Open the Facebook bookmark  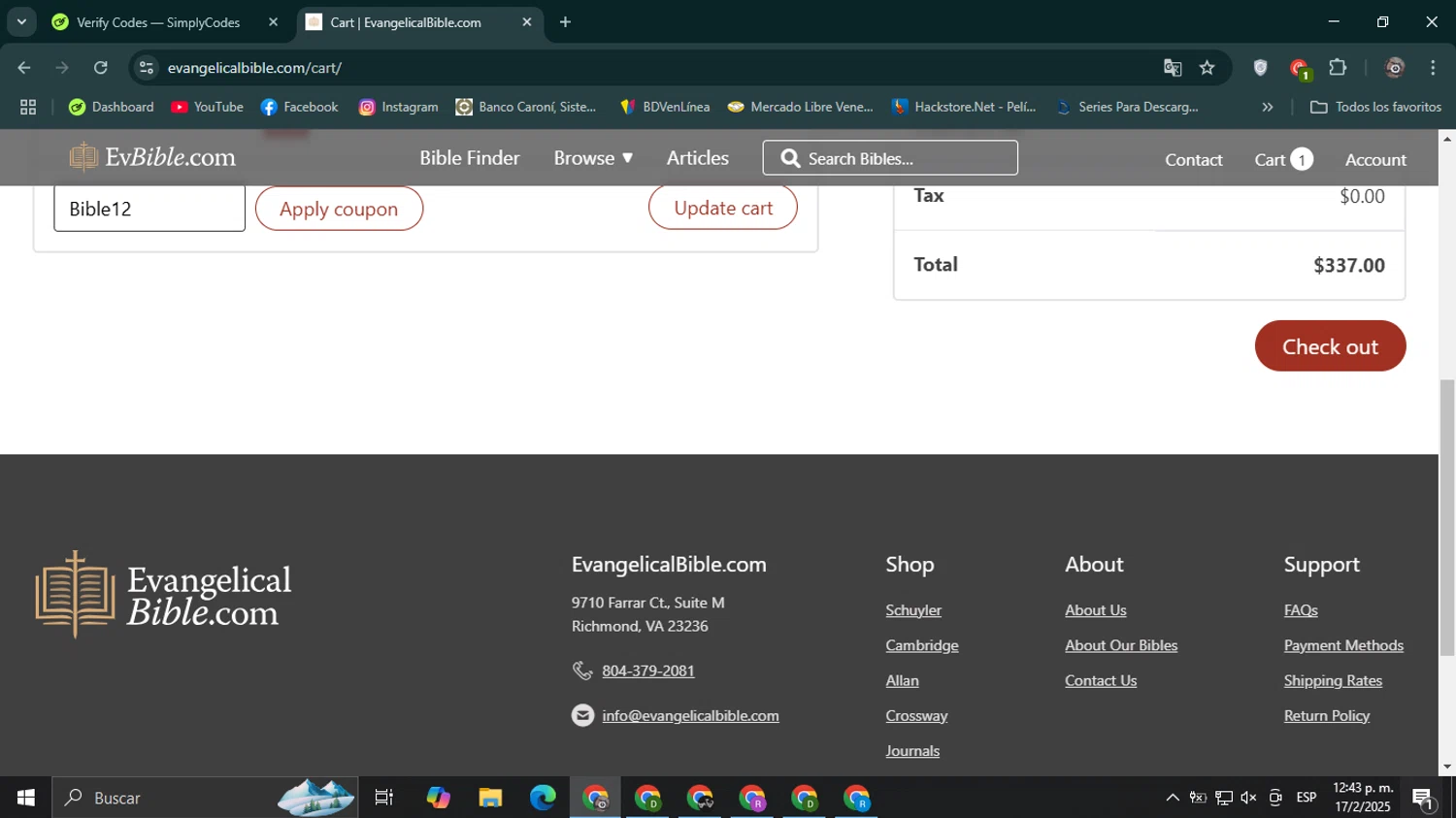(299, 107)
